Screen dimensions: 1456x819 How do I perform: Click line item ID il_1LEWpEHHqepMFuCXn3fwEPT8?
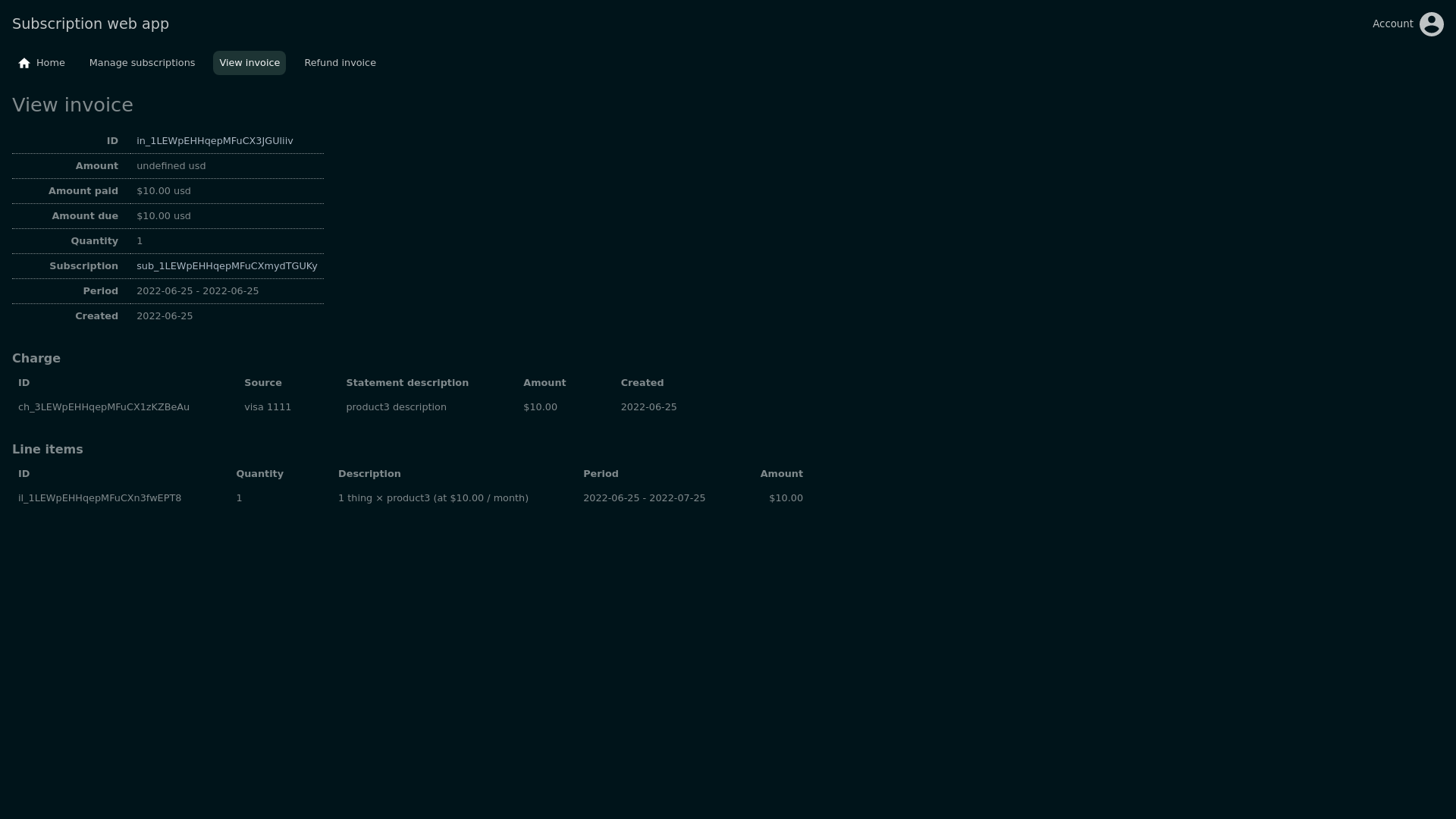coord(99,498)
